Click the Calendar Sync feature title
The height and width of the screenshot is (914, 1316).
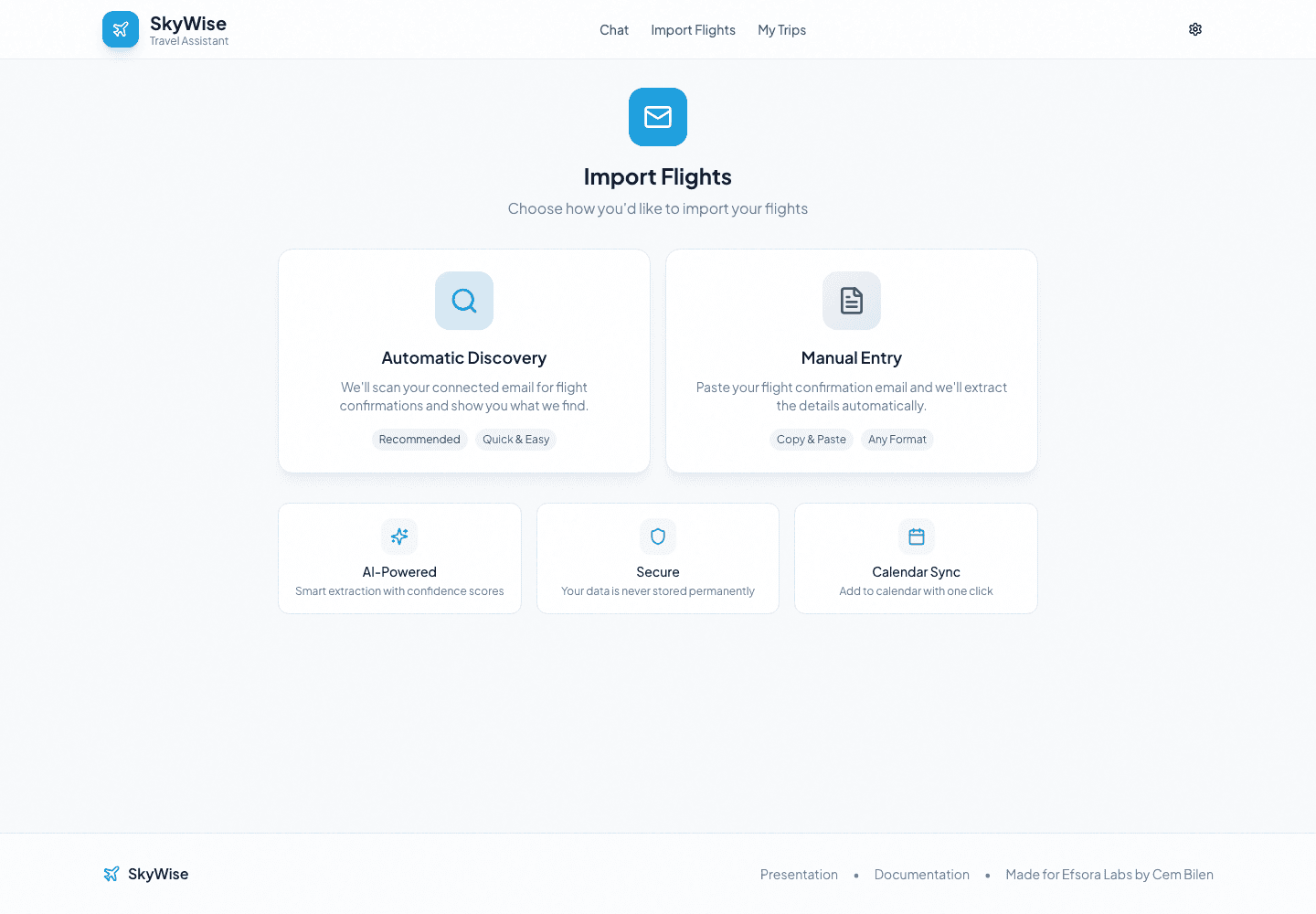[917, 572]
